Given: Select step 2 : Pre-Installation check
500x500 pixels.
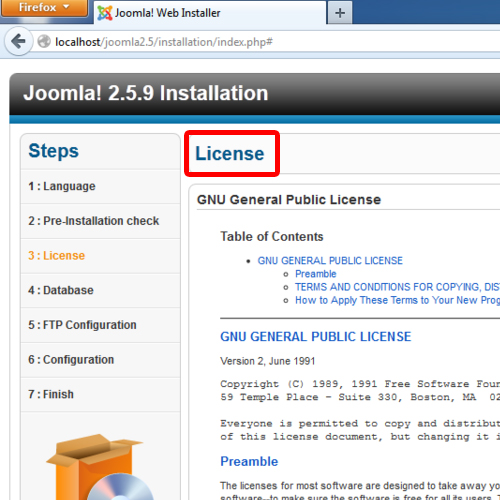Looking at the screenshot, I should 100,221.
